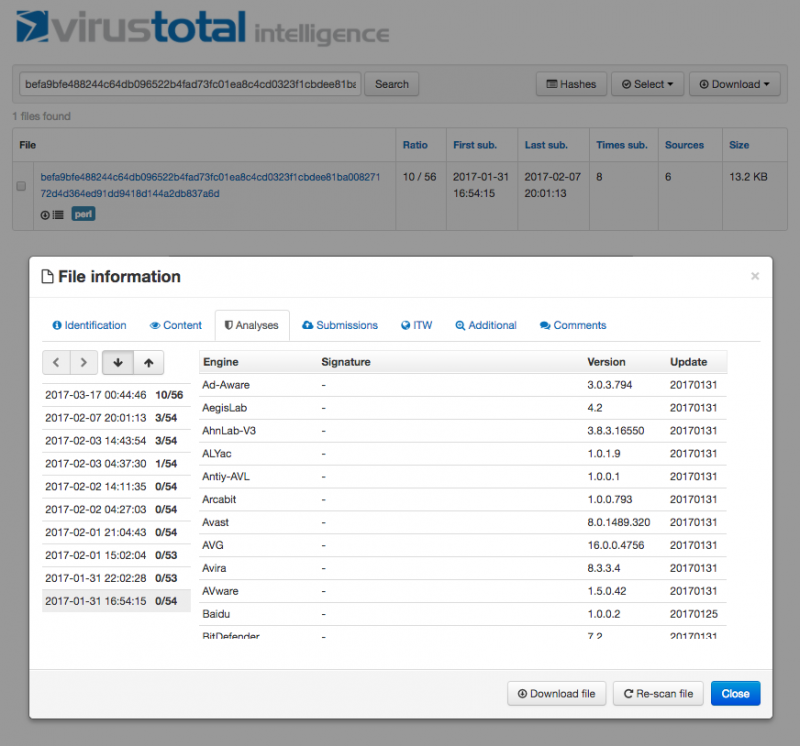Image resolution: width=800 pixels, height=746 pixels.
Task: Click the Hashes button
Action: 571,84
